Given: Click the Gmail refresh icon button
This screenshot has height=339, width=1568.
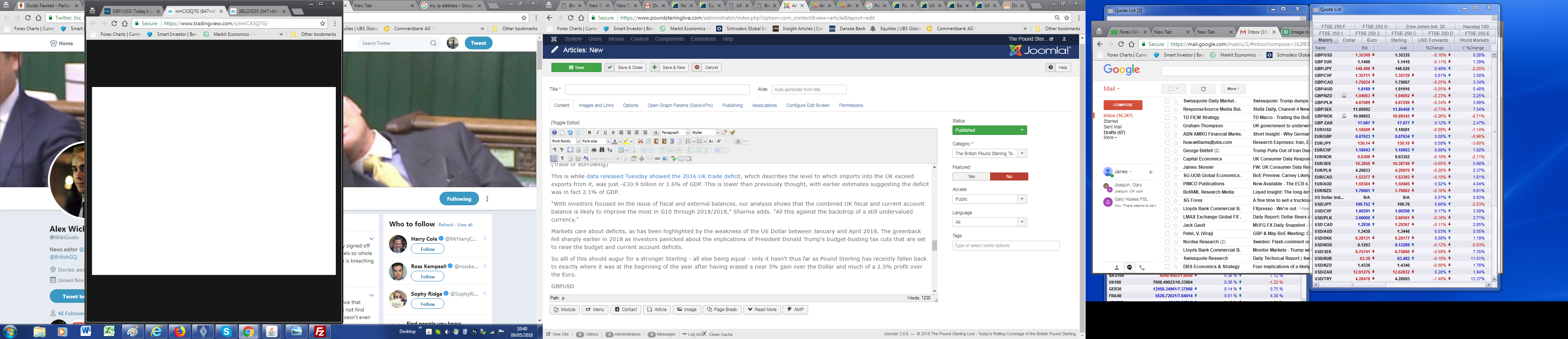Looking at the screenshot, I should pos(1203,89).
